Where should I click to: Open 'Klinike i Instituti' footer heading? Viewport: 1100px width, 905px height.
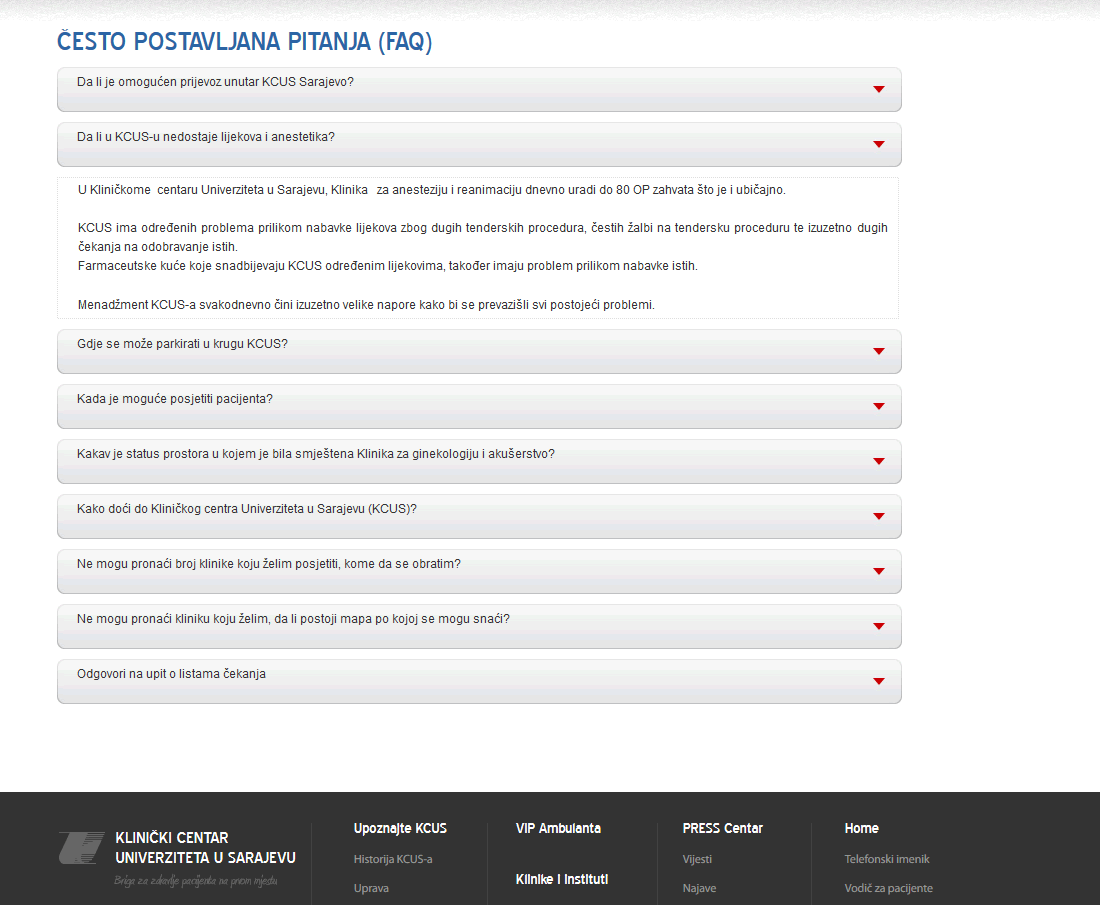click(x=562, y=879)
